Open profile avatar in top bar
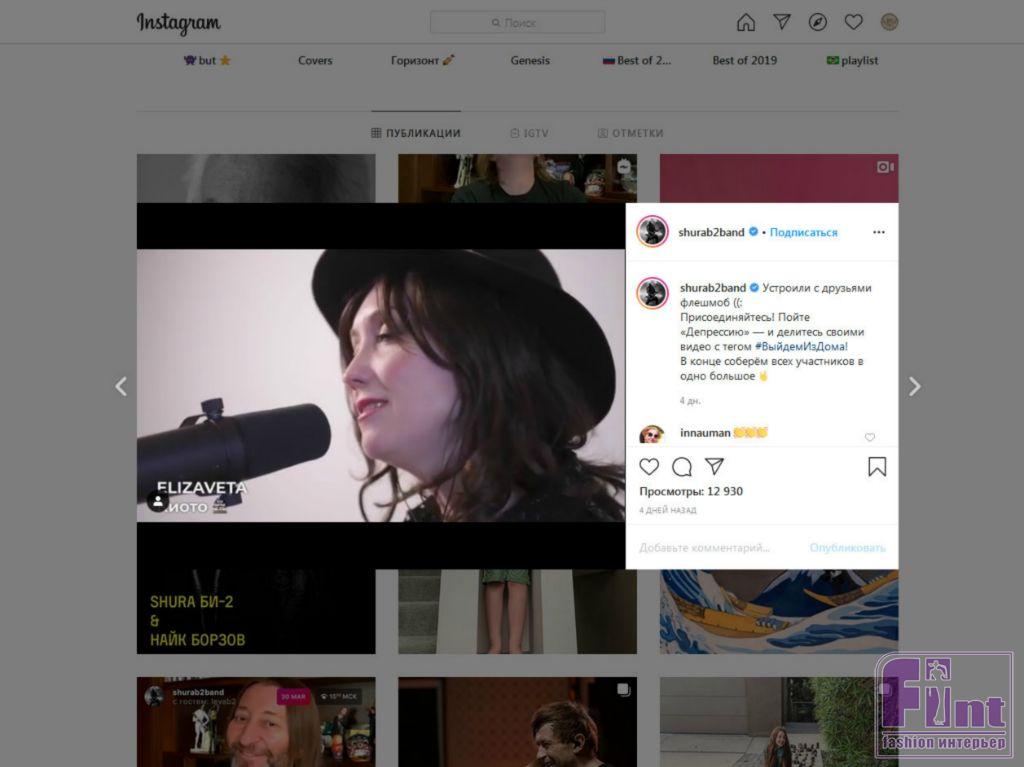Viewport: 1024px width, 767px height. [x=888, y=22]
